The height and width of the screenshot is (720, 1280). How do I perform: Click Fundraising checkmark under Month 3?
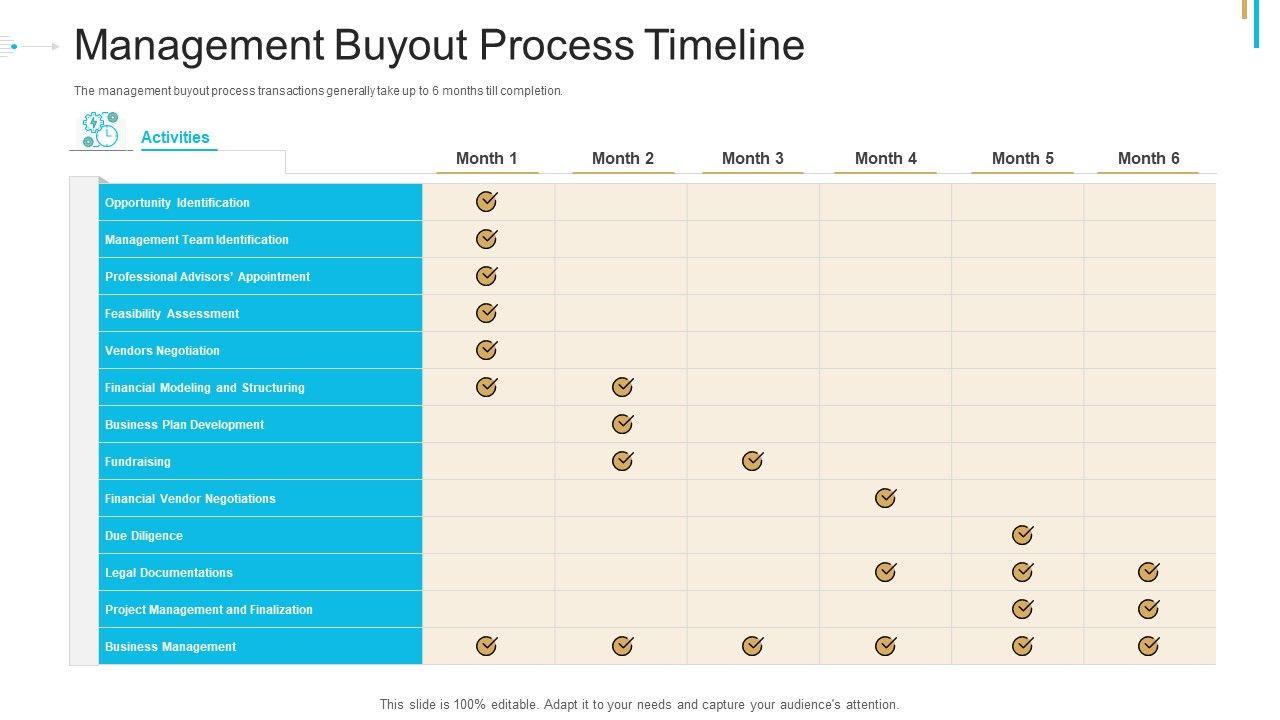[753, 461]
